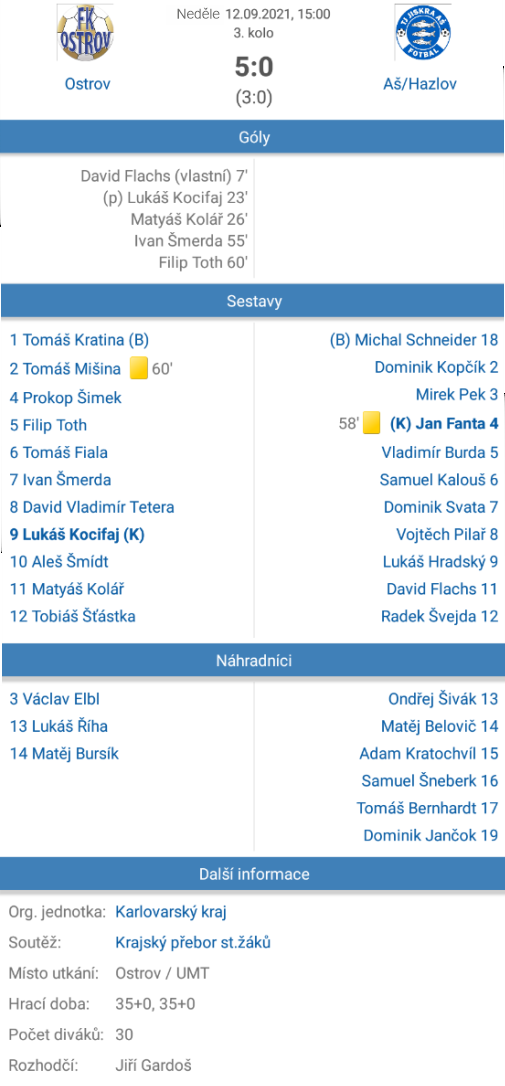
Task: Click the 5:0 final score
Action: pos(254,67)
